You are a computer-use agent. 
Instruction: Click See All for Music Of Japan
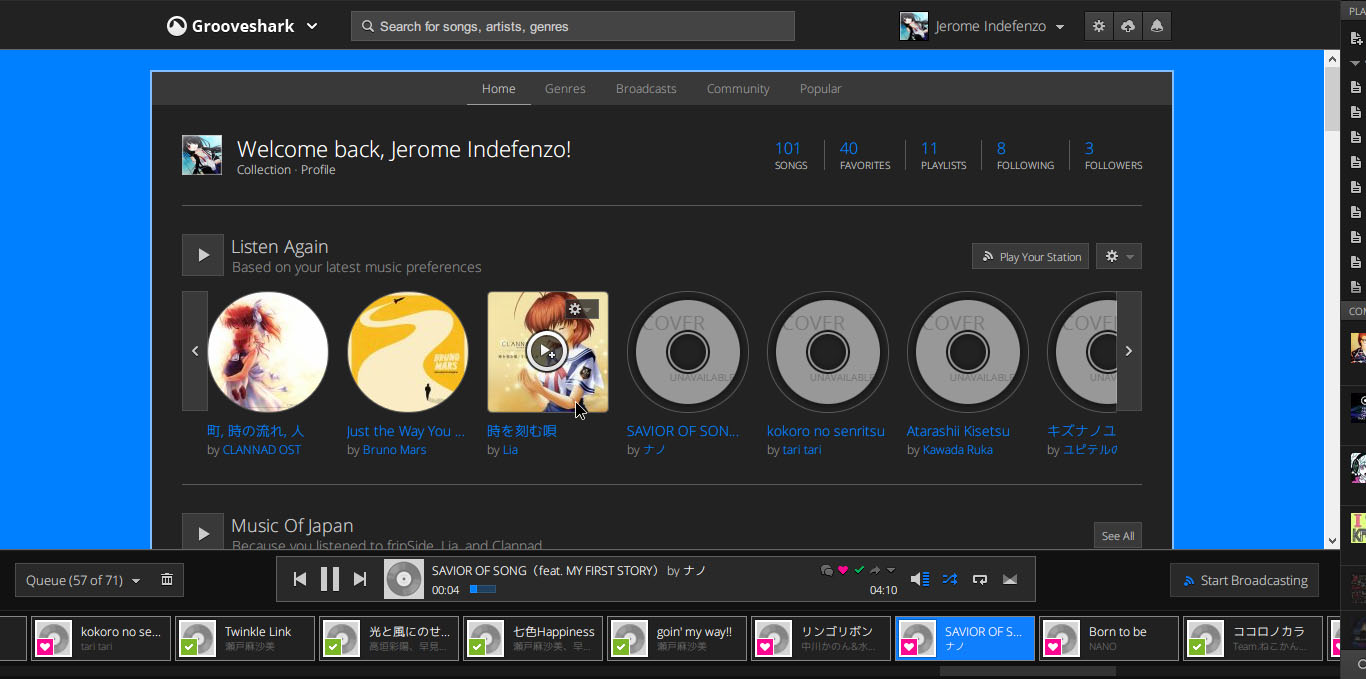(1118, 536)
